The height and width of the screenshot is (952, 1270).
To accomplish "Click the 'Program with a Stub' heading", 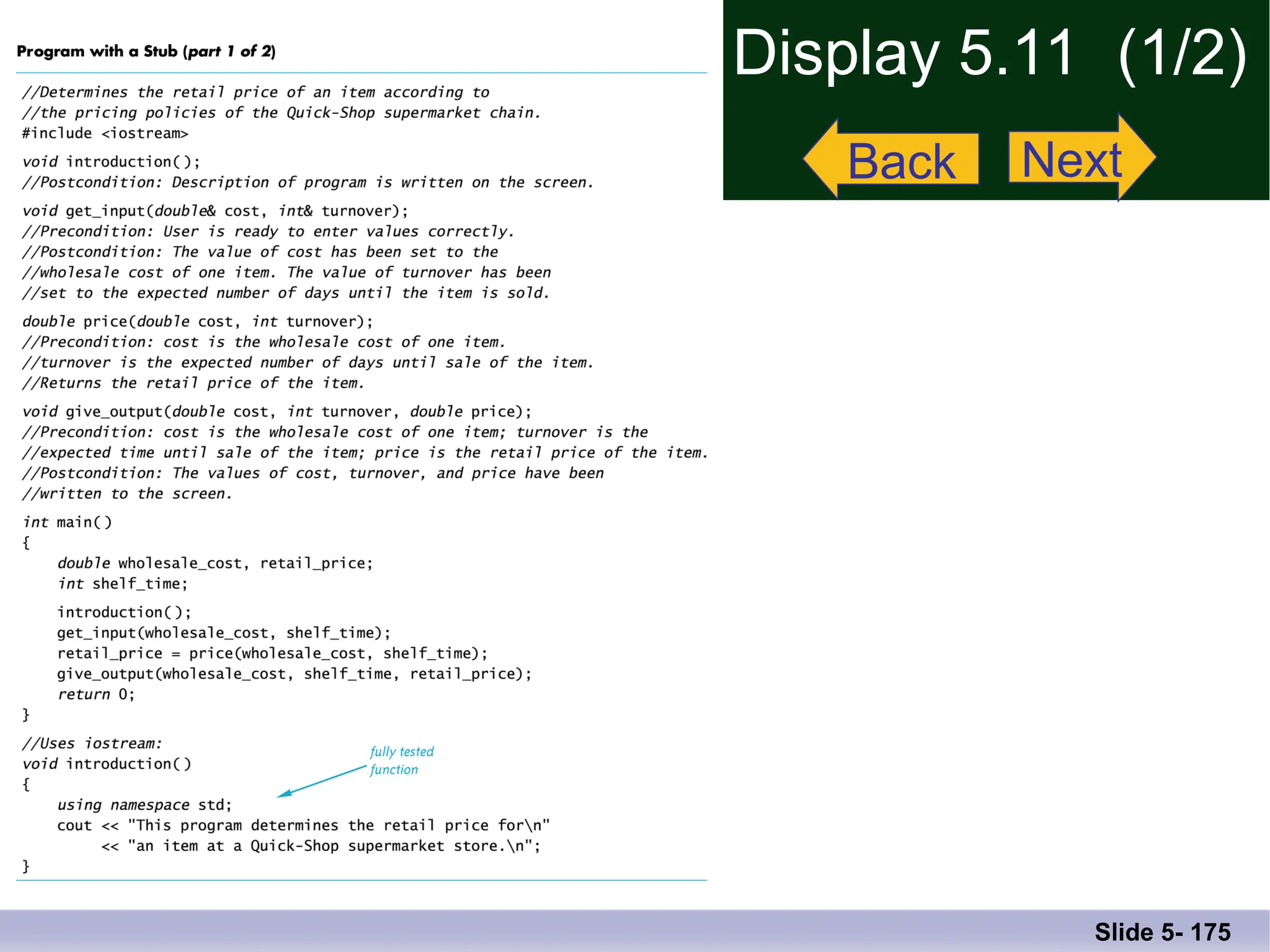I will (x=146, y=51).
